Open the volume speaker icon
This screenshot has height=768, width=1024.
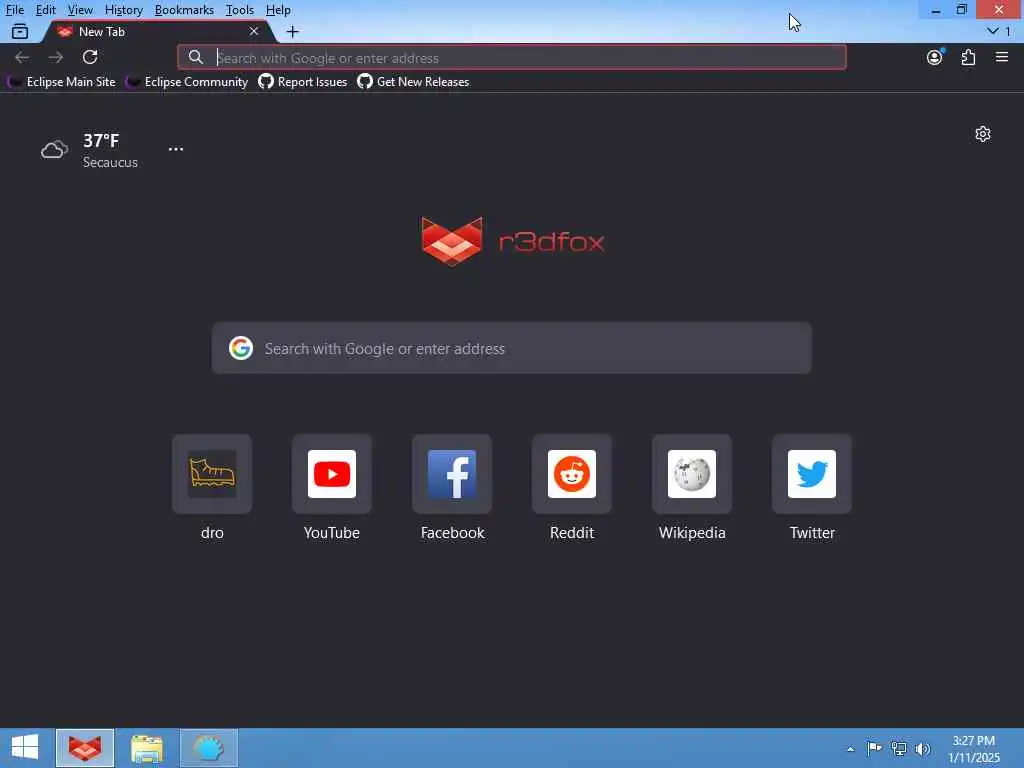(x=923, y=749)
